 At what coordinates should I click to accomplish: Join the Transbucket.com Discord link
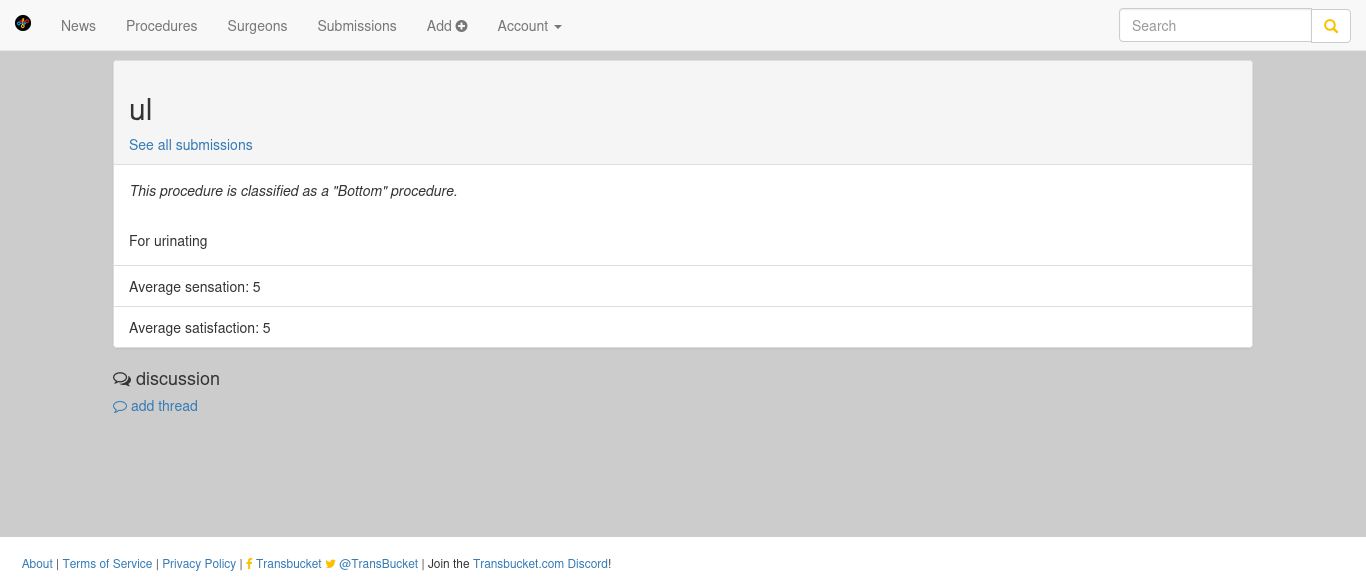(540, 564)
